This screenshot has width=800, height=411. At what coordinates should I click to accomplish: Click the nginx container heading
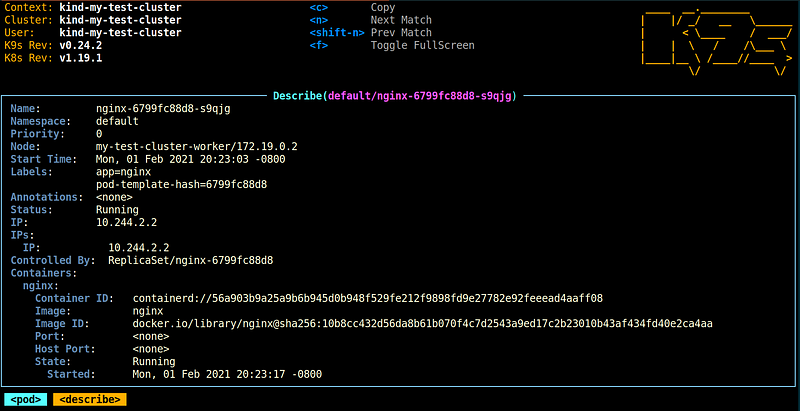pyautogui.click(x=41, y=286)
